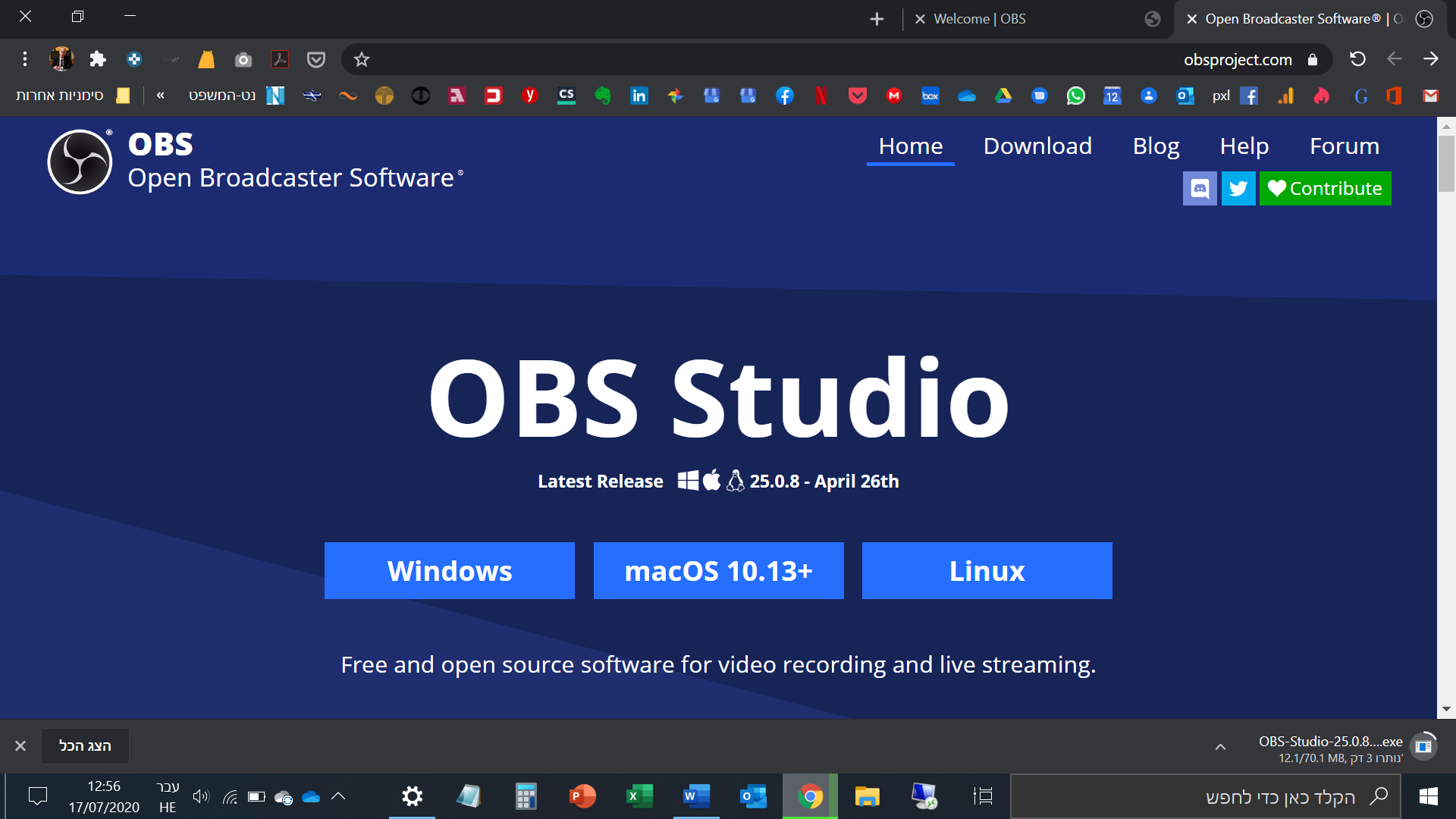
Task: Select the Home nav item
Action: [x=911, y=146]
